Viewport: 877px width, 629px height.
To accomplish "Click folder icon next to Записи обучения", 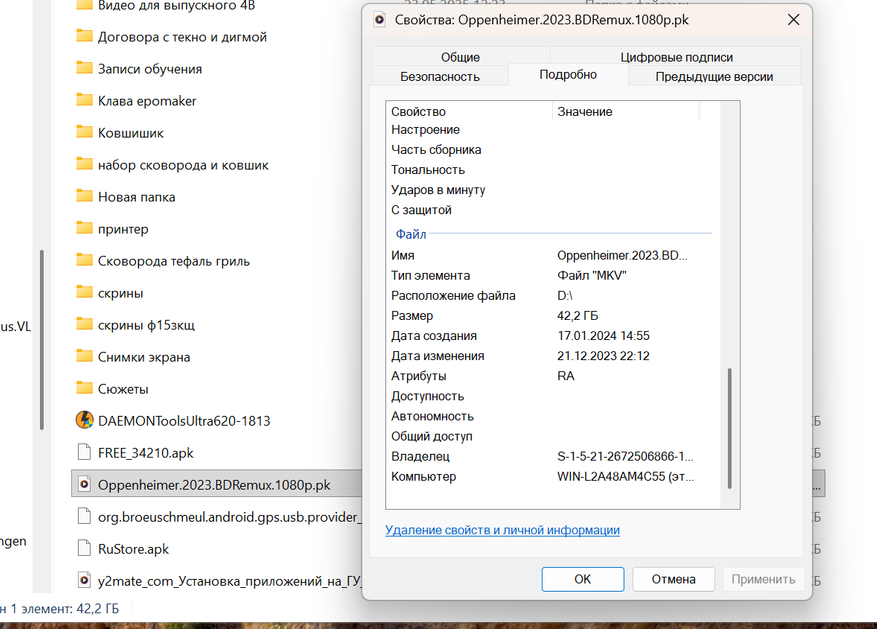I will [x=84, y=68].
